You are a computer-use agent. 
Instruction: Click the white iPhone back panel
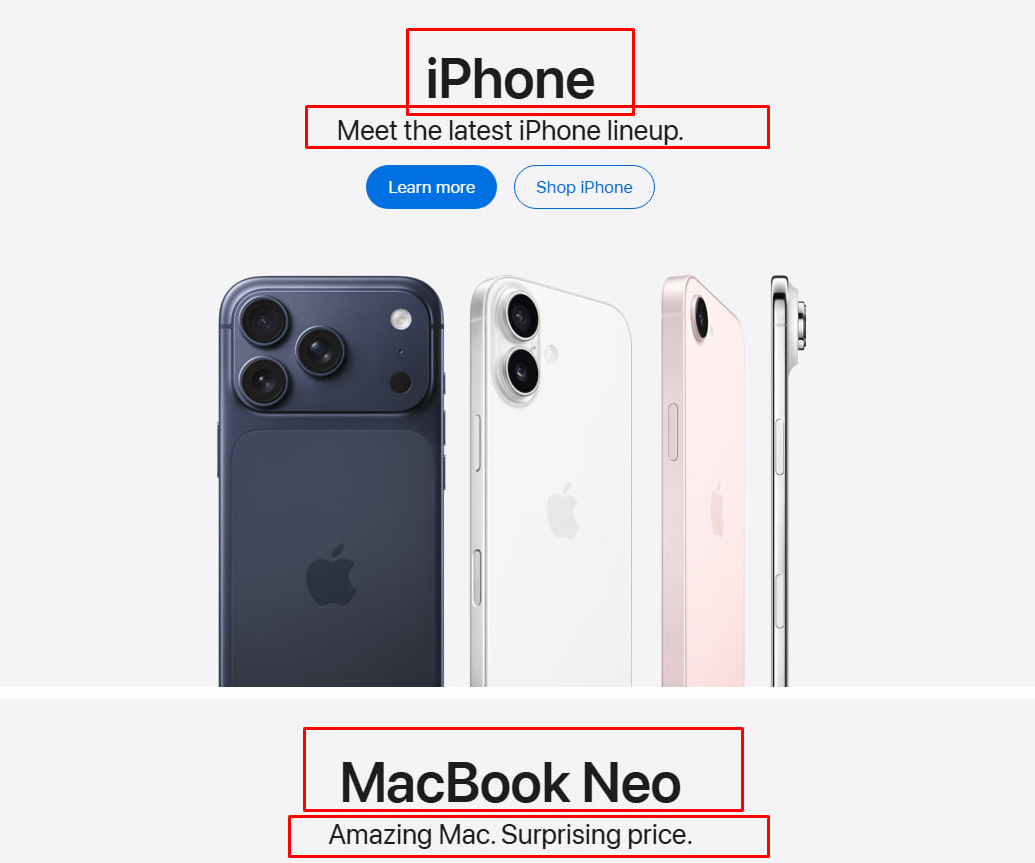point(551,481)
